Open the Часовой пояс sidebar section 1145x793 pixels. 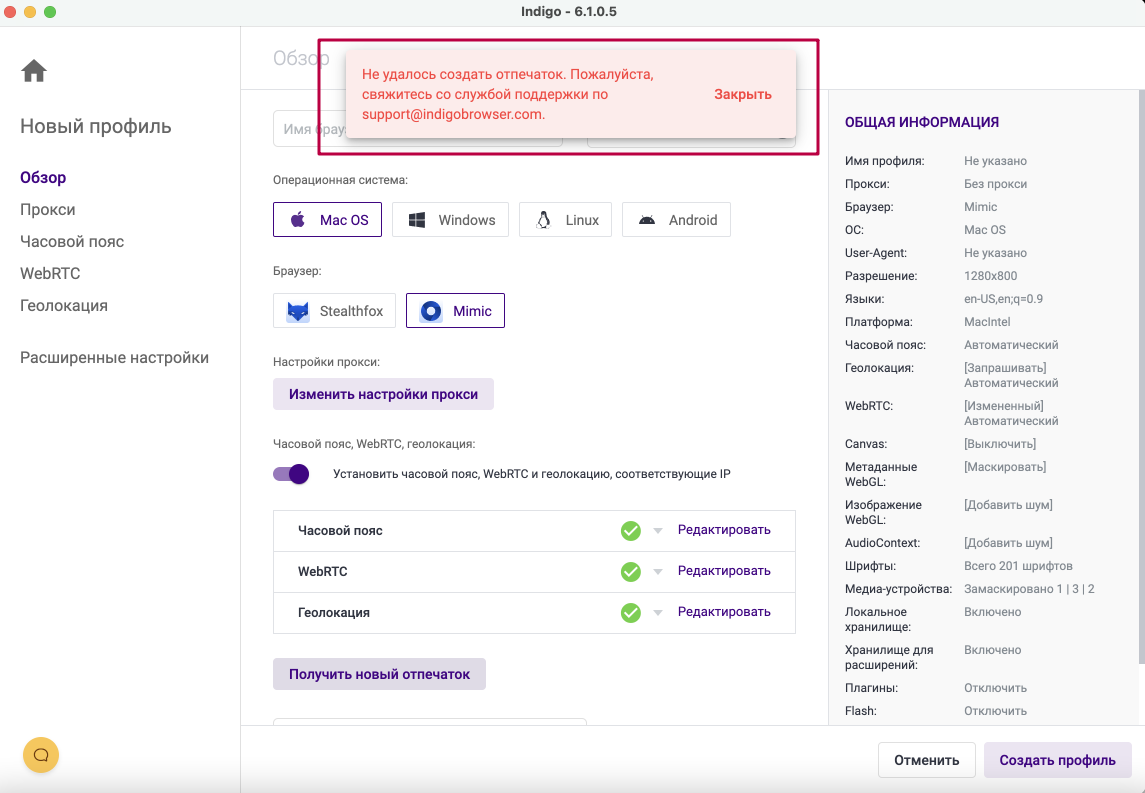[72, 242]
